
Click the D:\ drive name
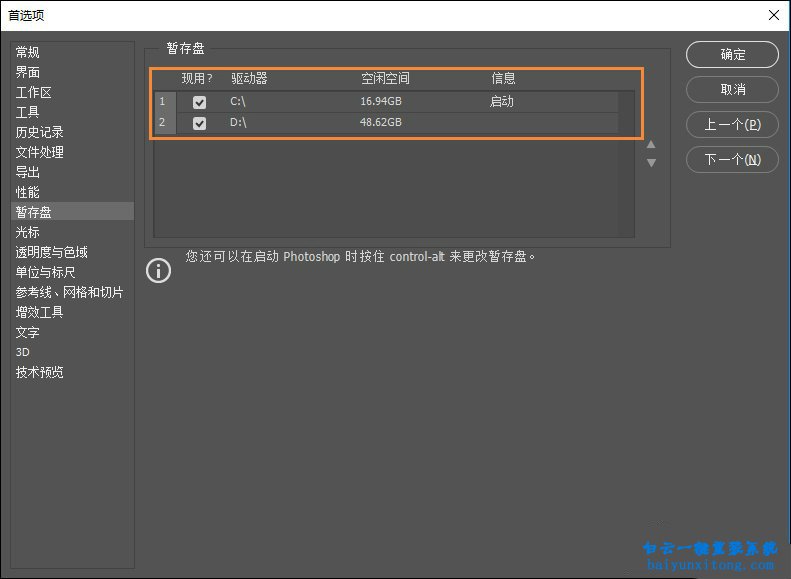point(238,122)
